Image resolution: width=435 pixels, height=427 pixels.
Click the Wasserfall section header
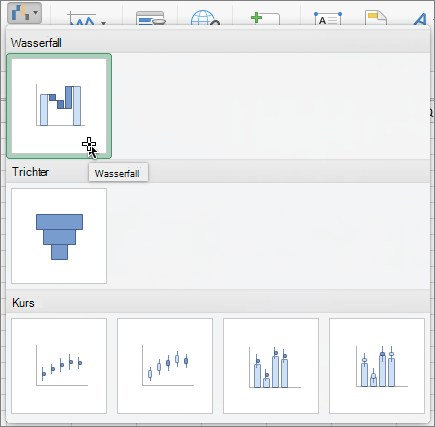(36, 43)
